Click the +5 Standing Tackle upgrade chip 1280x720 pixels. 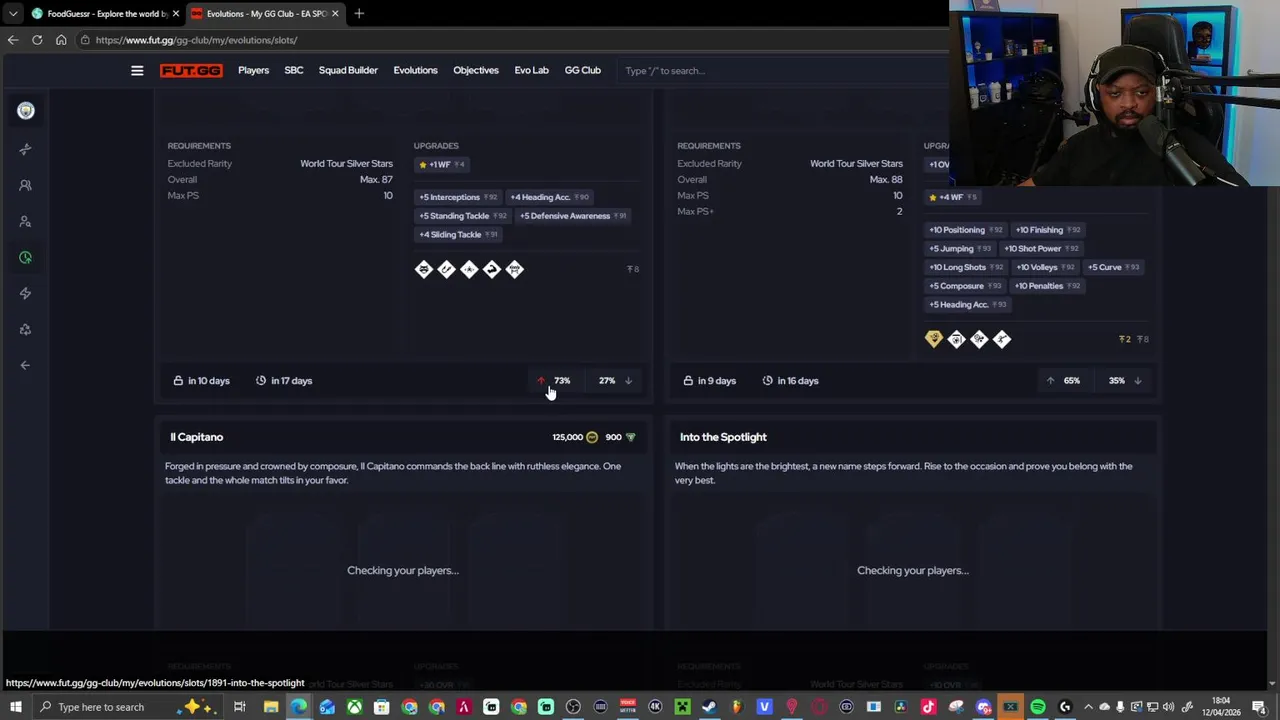coord(463,216)
